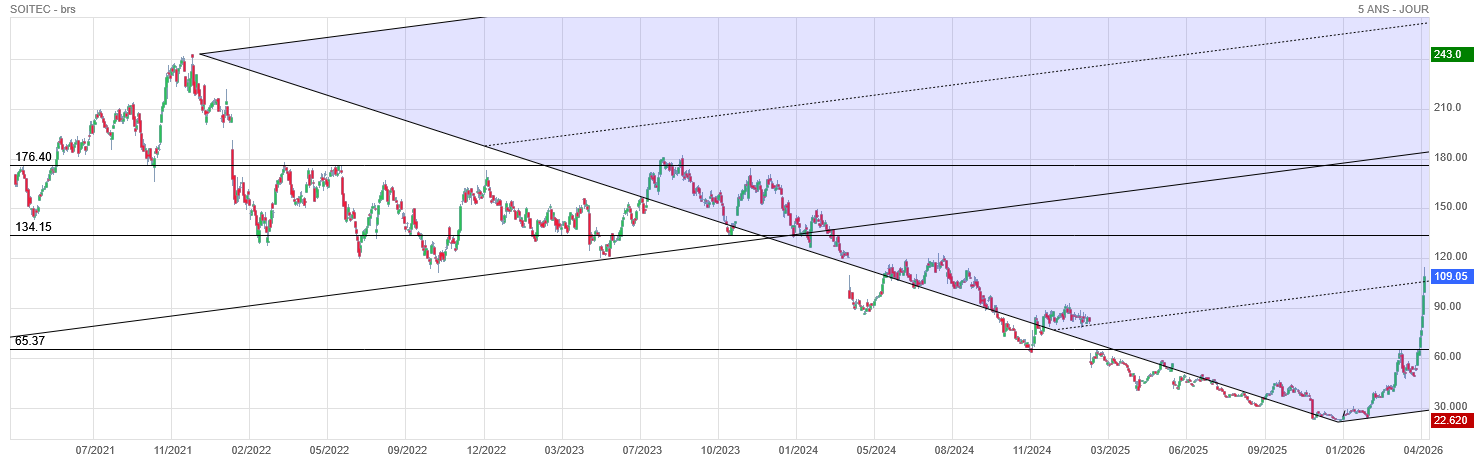Click the 176.40 horizontal level label
Viewport: 1474px width, 460px height.
click(33, 157)
